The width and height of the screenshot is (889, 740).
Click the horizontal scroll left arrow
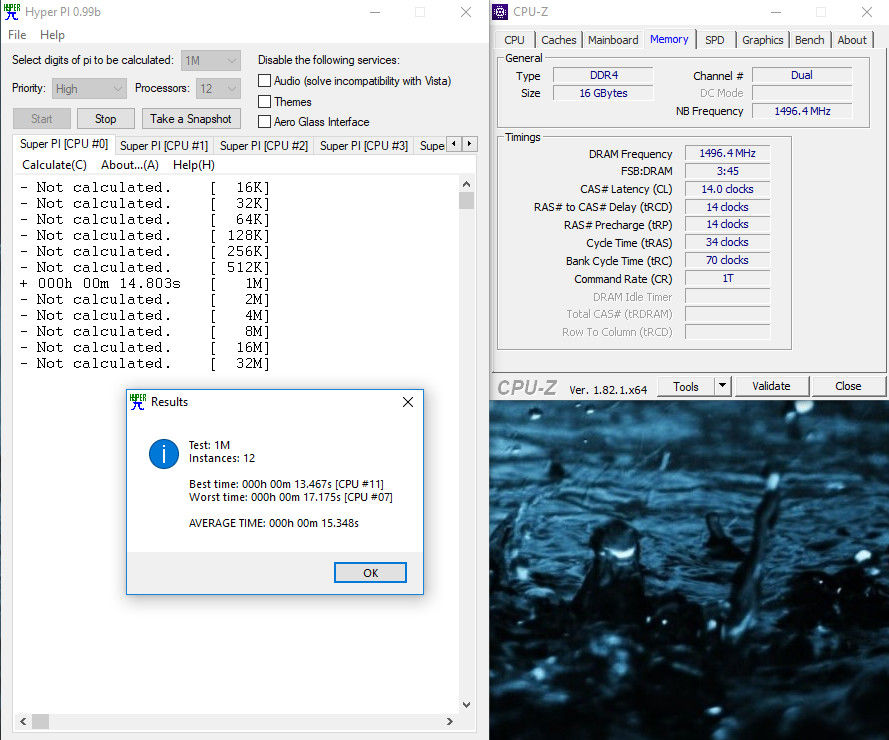point(23,721)
